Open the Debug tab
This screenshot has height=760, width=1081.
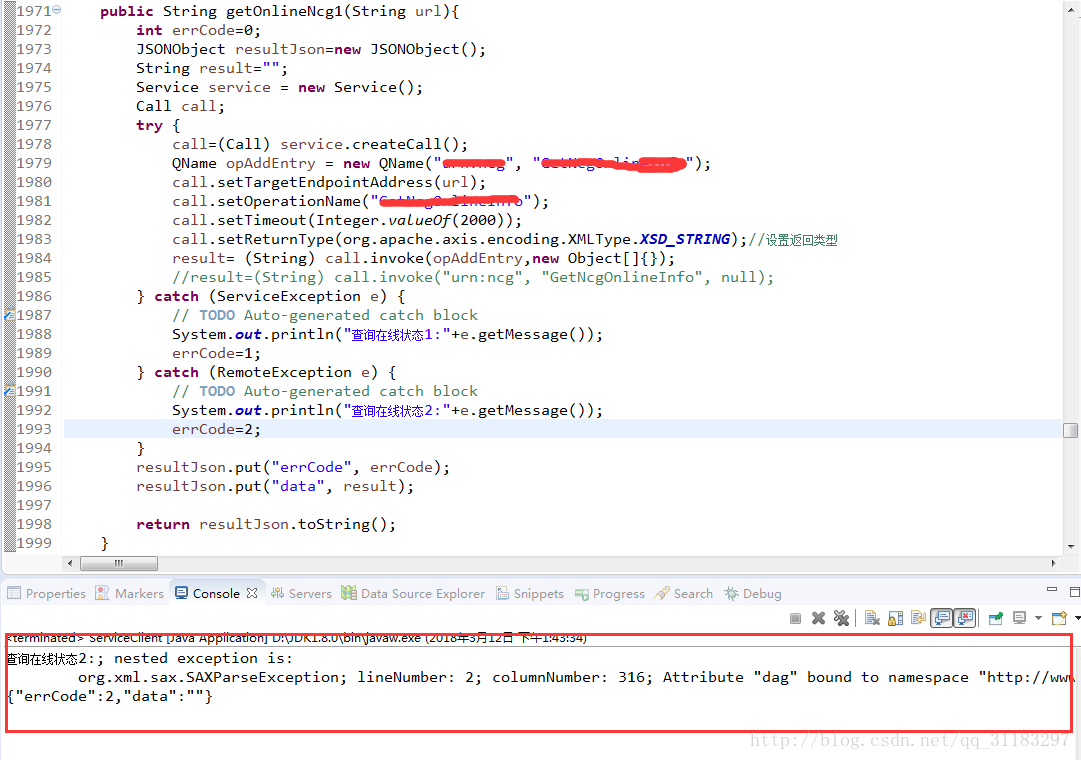753,593
